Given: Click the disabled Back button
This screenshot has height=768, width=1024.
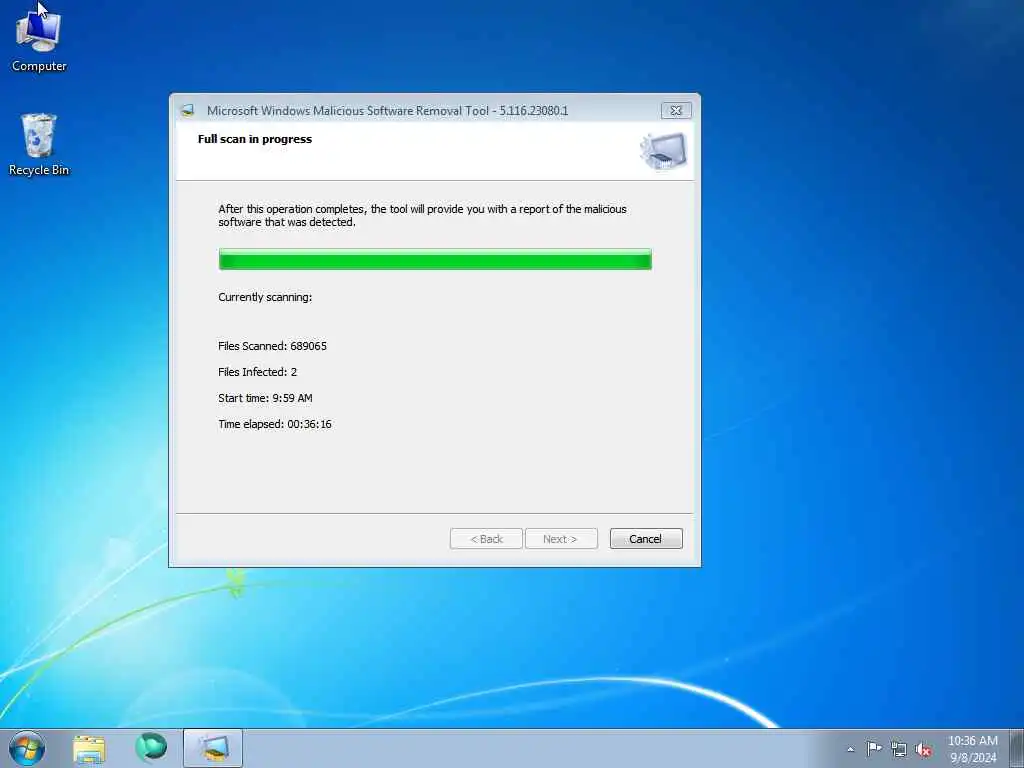Looking at the screenshot, I should pos(486,539).
